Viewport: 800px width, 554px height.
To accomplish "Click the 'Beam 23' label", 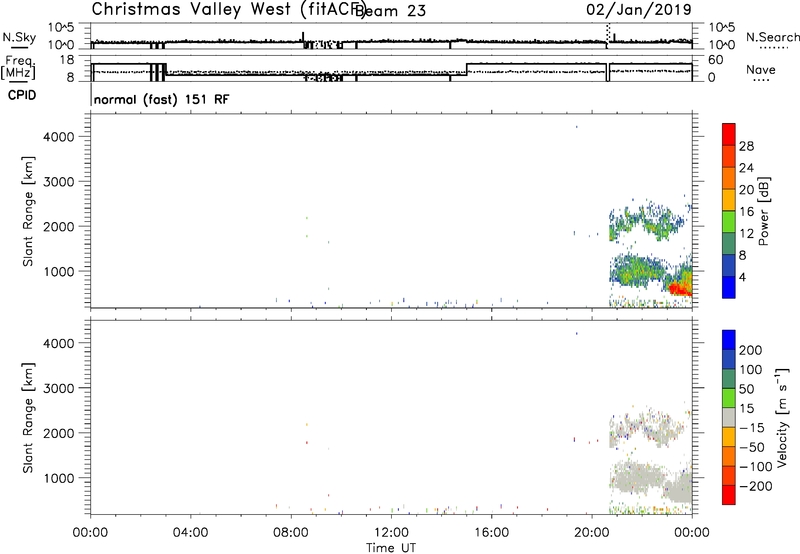I will 391,11.
